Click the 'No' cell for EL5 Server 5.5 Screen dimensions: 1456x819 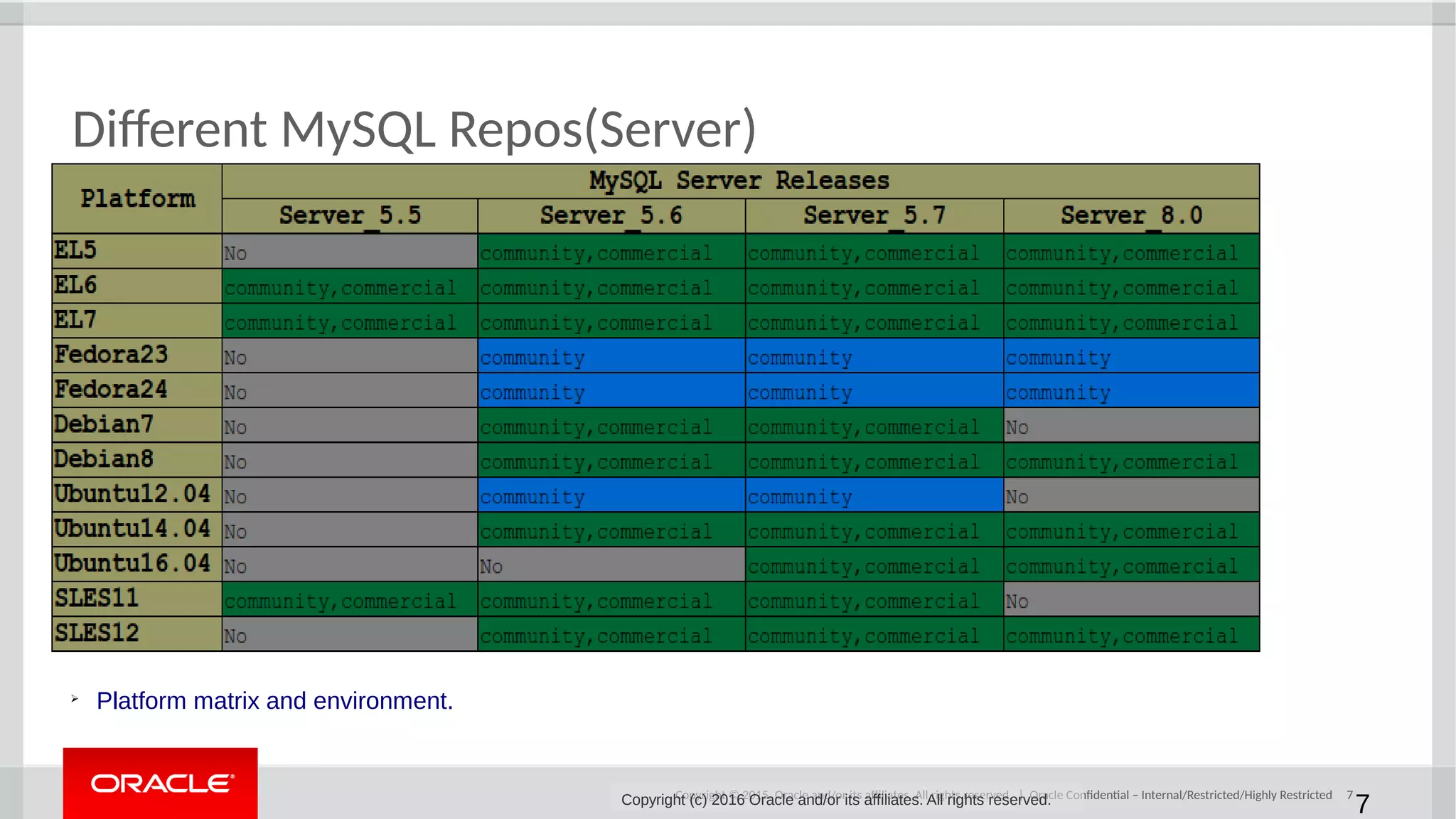(x=350, y=251)
